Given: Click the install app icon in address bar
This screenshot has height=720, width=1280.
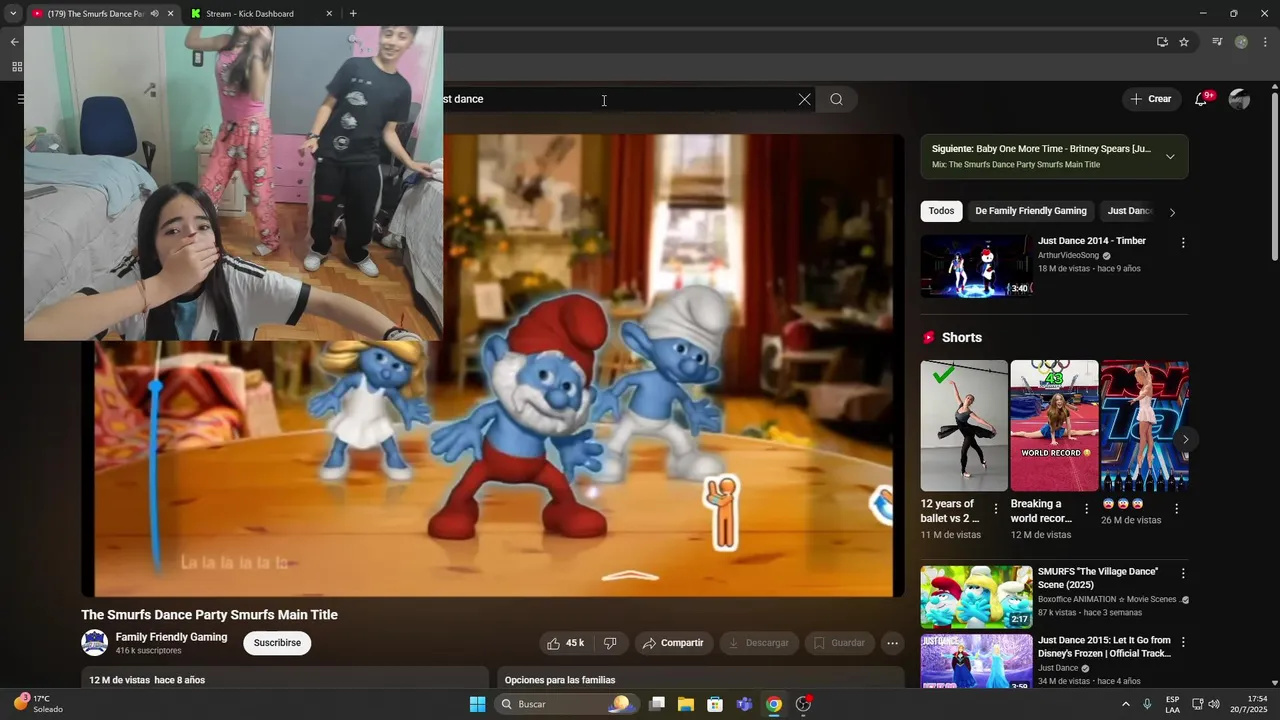Looking at the screenshot, I should coord(1162,42).
